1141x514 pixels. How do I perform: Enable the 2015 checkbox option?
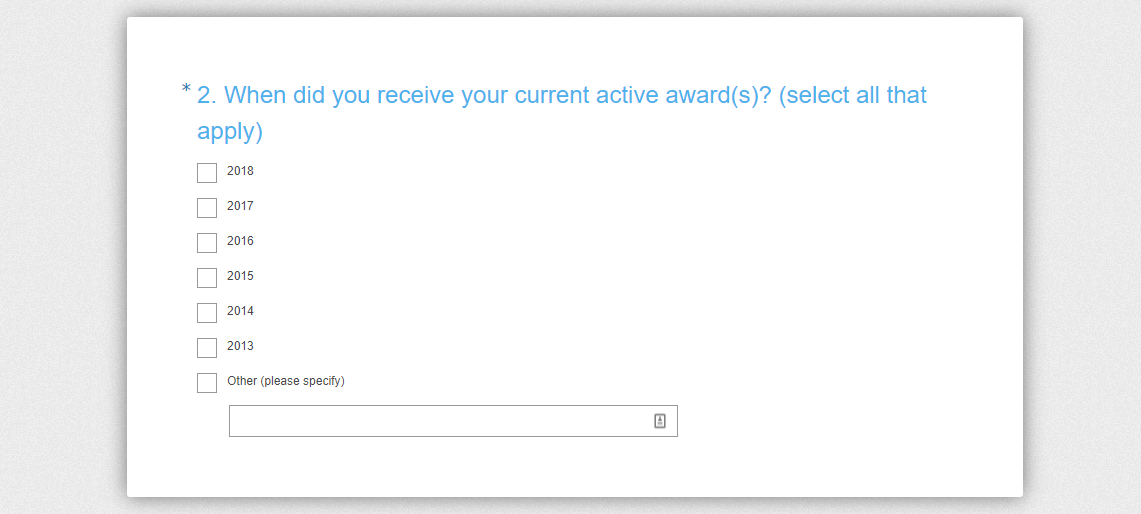click(x=207, y=278)
